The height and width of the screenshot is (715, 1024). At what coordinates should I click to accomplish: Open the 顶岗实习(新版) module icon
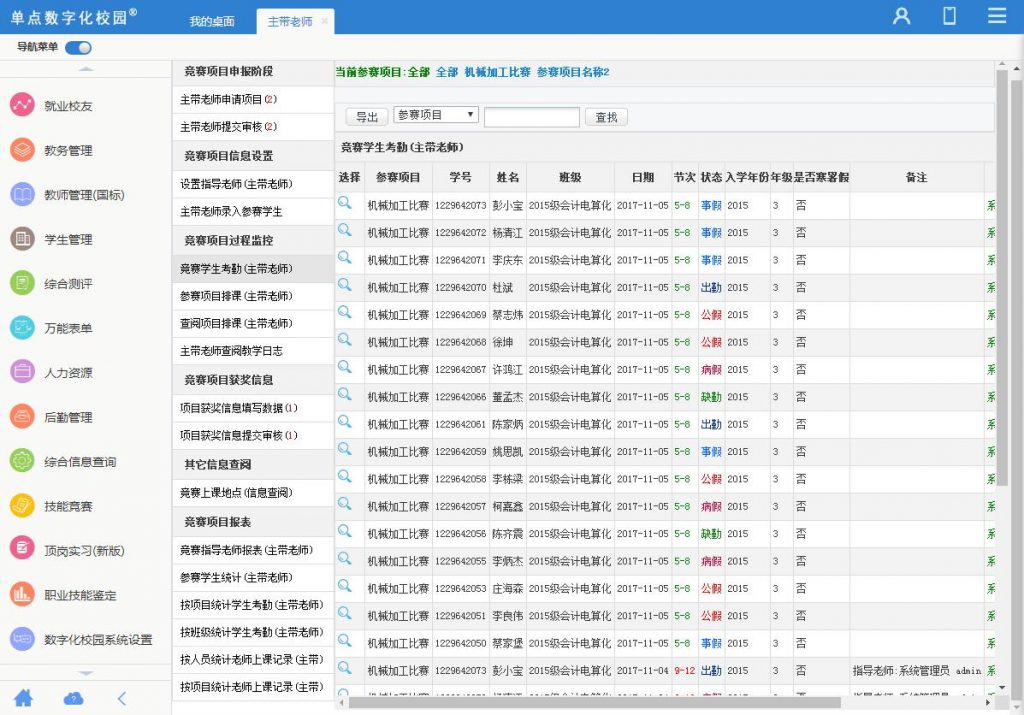click(x=22, y=549)
